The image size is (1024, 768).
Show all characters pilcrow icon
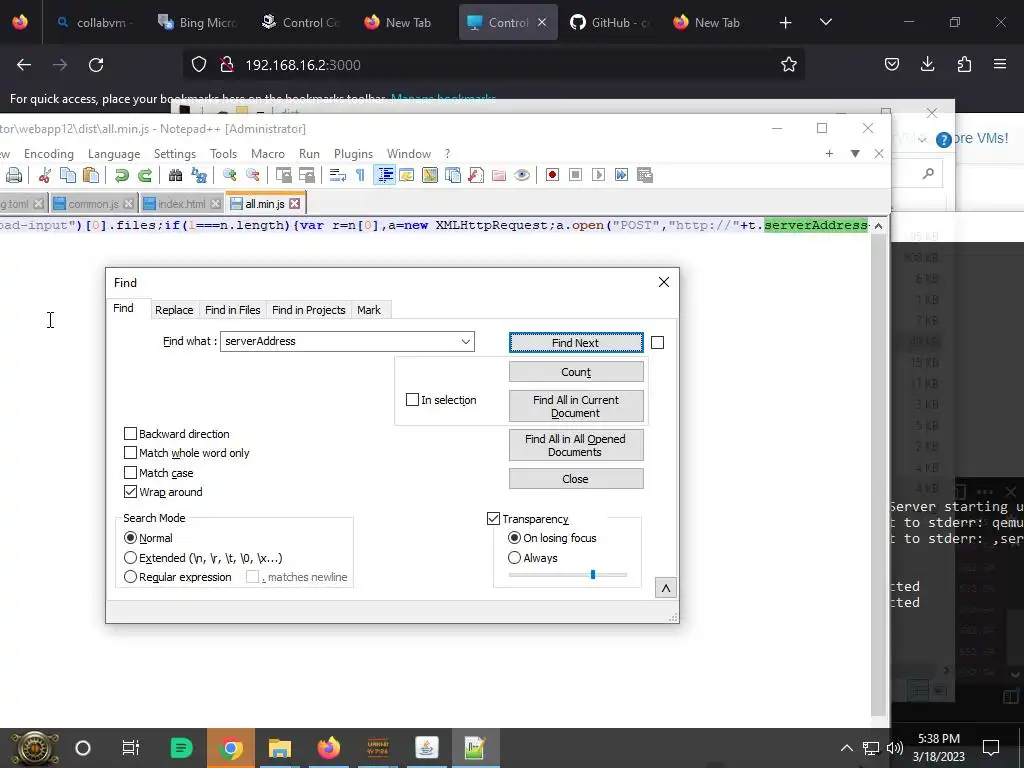point(360,175)
